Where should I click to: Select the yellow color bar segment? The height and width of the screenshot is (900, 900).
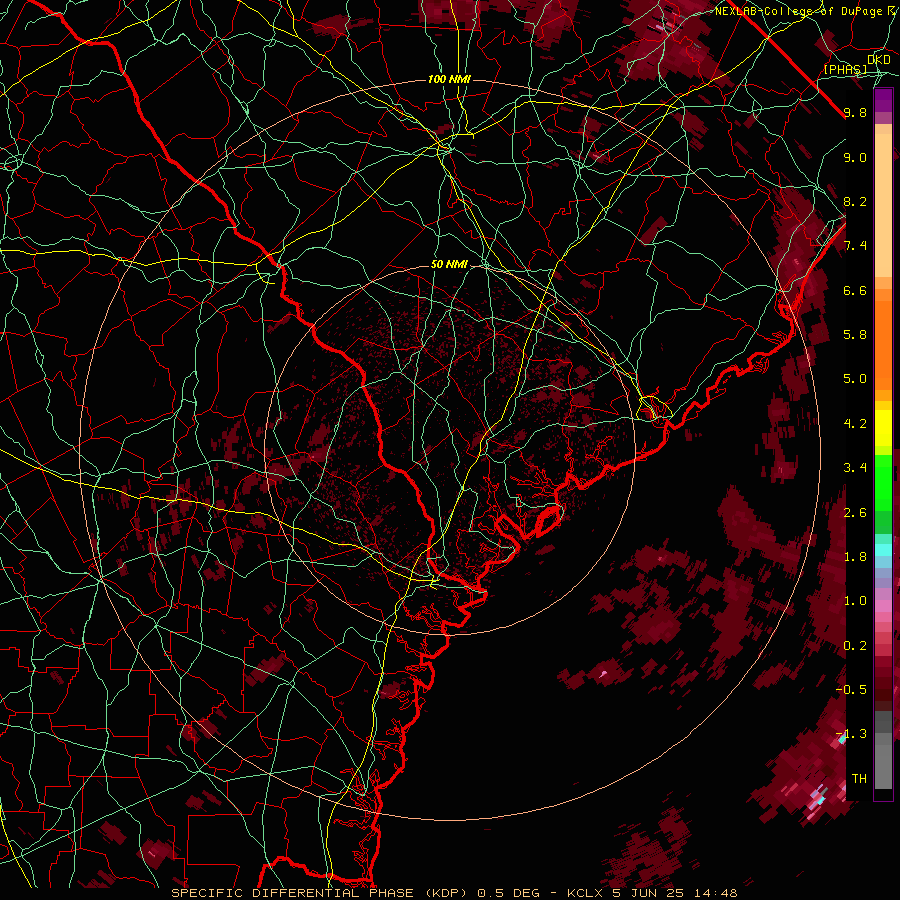click(x=883, y=428)
